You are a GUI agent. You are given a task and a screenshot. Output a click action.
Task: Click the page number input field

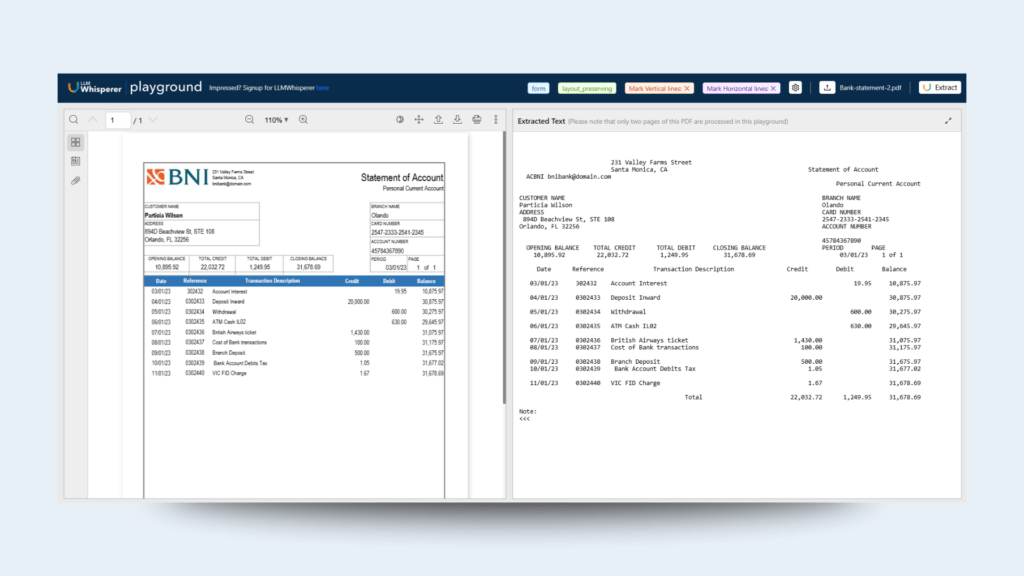coord(118,120)
